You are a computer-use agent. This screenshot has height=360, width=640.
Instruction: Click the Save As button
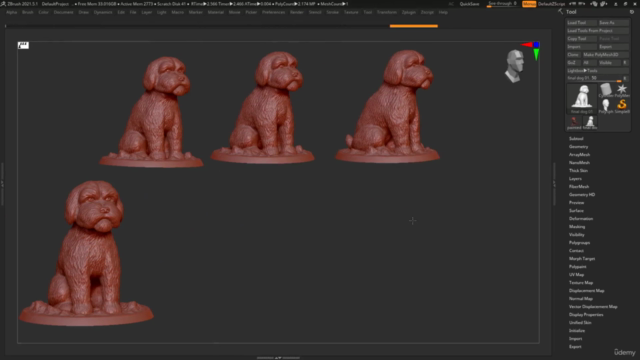click(x=613, y=23)
